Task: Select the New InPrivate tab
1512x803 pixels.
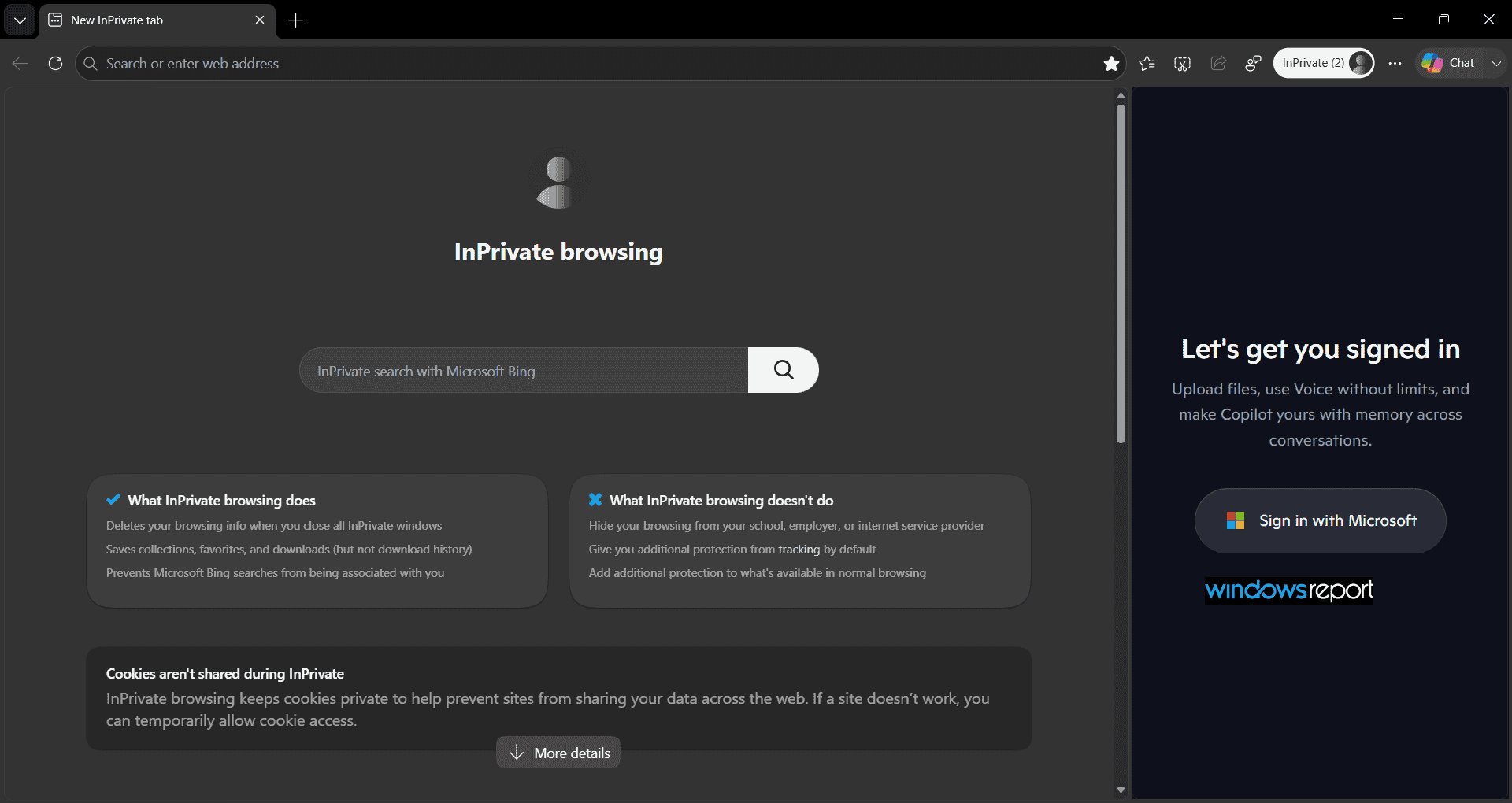Action: point(157,20)
